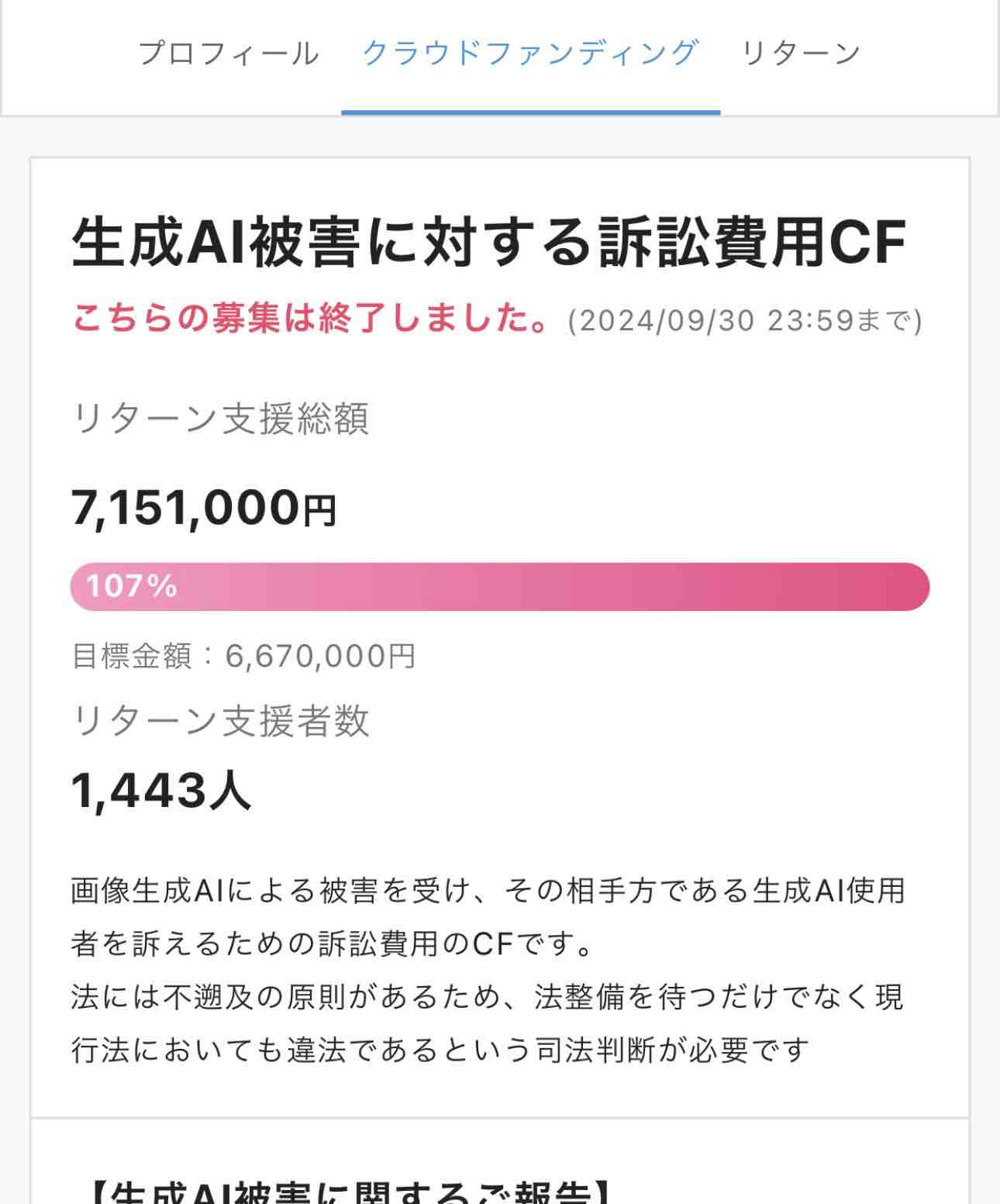Click the 7,151,000円 total amount
The width and height of the screenshot is (1000, 1204).
coord(203,509)
